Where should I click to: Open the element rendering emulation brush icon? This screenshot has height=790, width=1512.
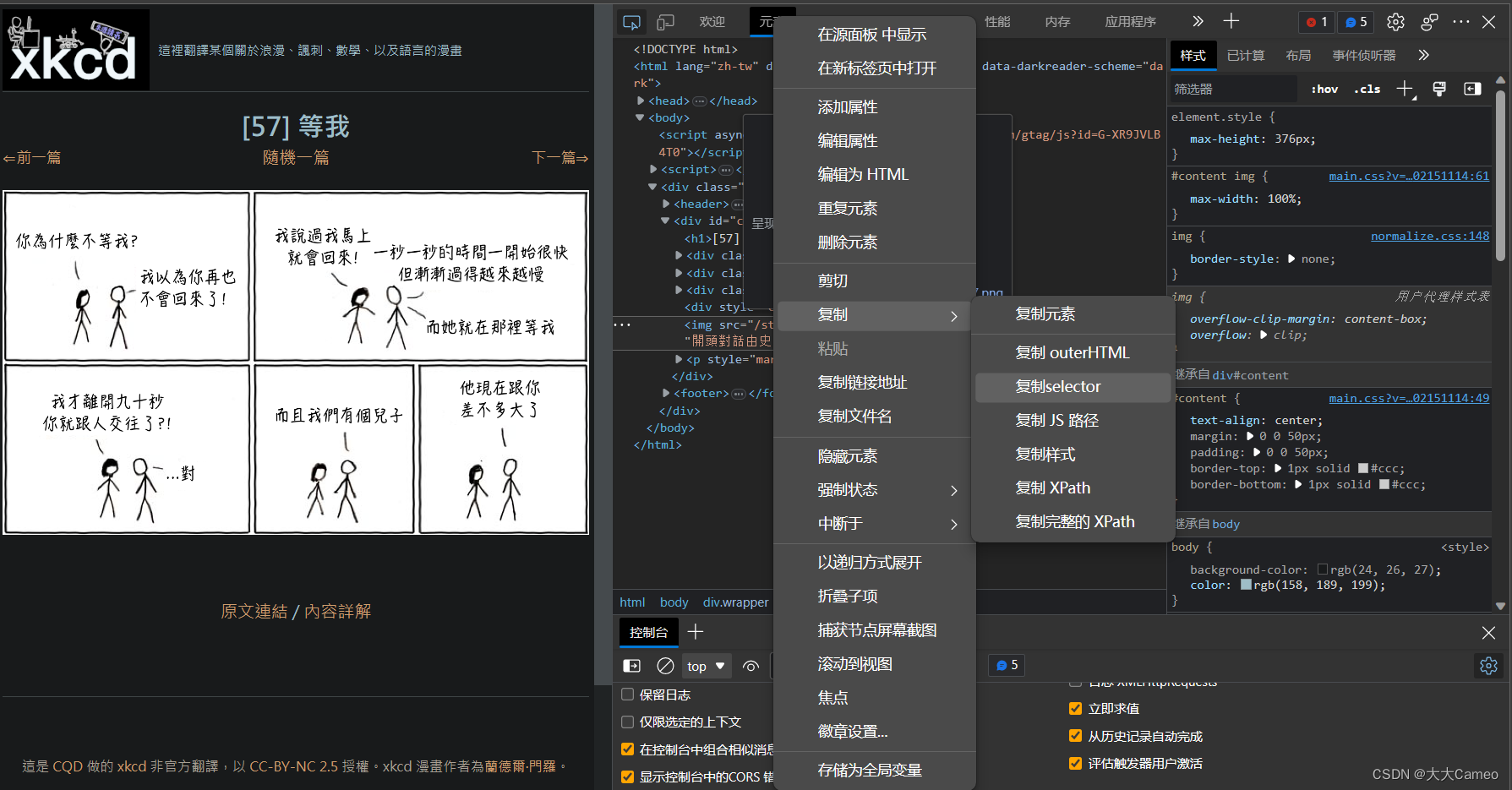pos(1439,89)
